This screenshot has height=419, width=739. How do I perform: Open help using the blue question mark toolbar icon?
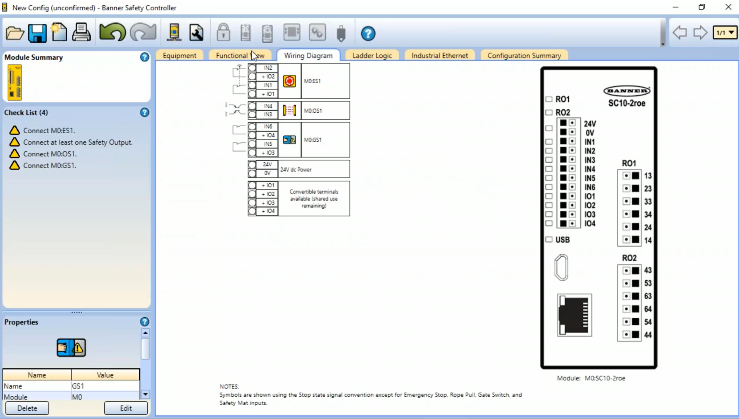tap(368, 33)
